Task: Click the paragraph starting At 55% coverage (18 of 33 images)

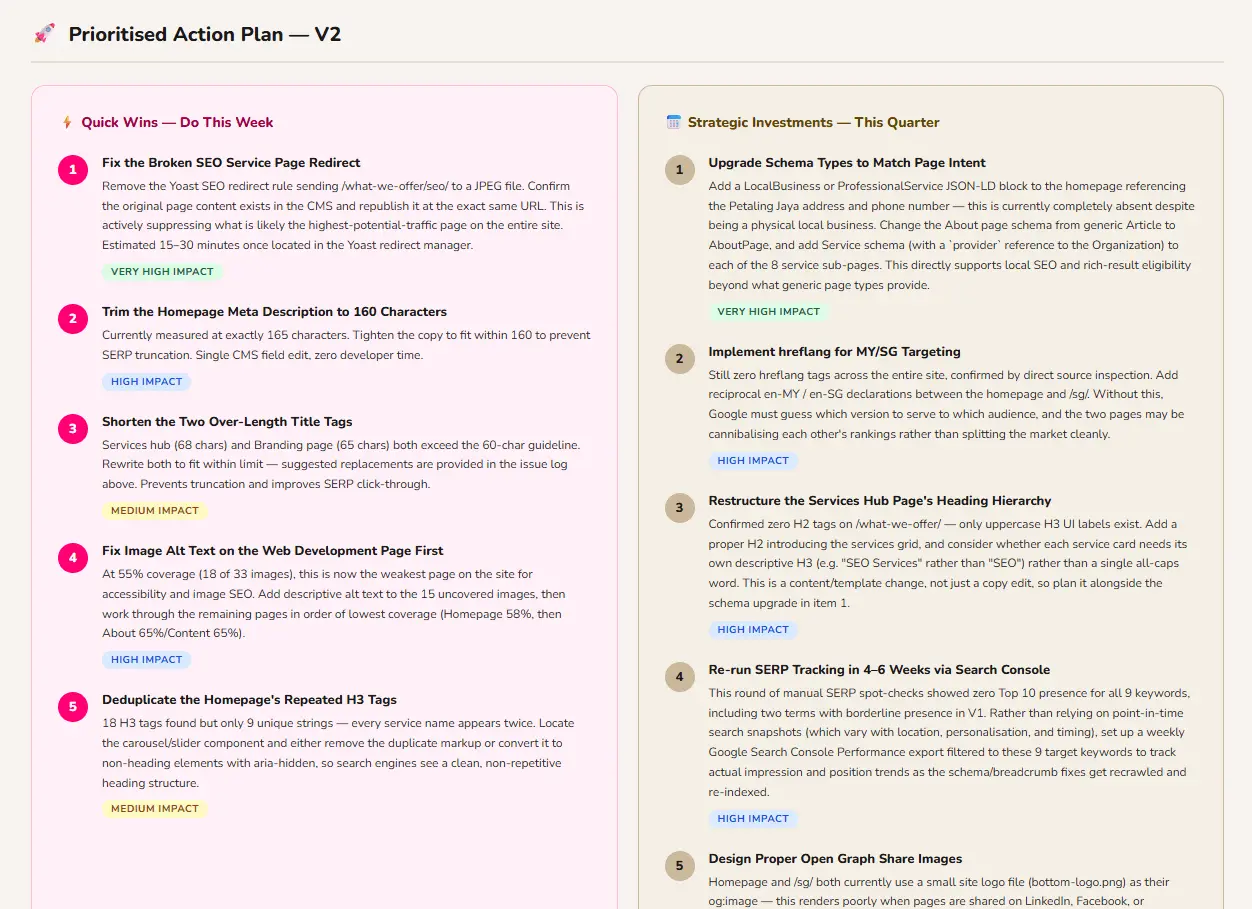Action: click(334, 603)
